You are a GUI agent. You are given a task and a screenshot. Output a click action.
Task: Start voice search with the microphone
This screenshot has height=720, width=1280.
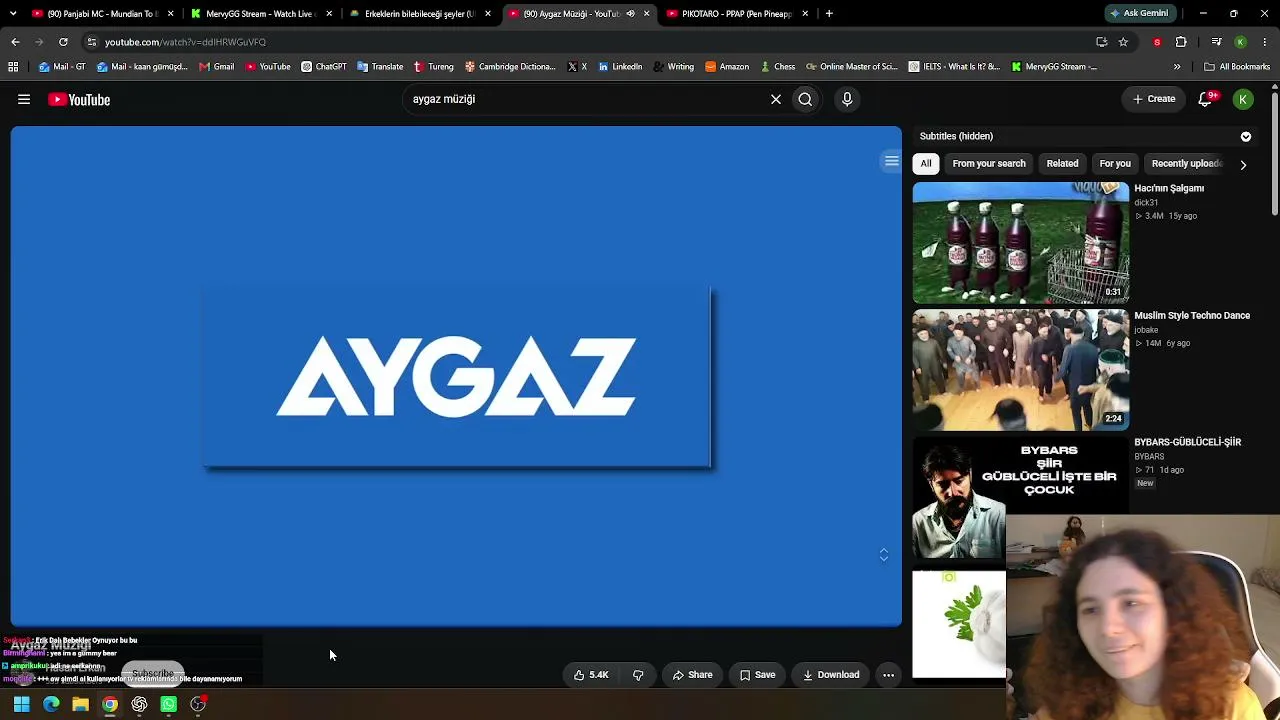coord(847,99)
